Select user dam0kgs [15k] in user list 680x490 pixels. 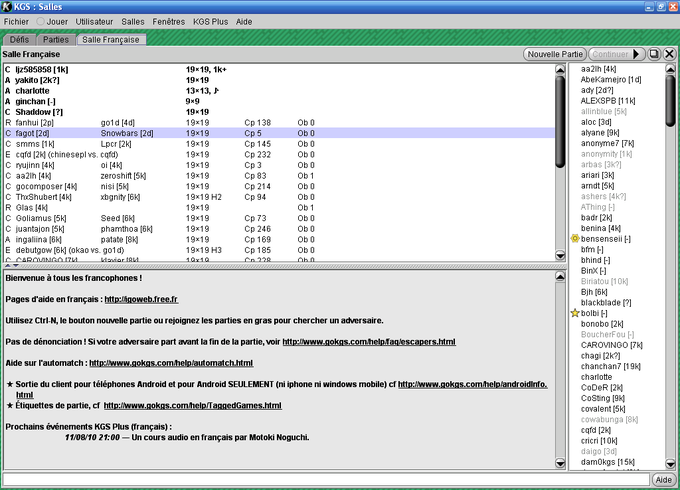pyautogui.click(x=608, y=462)
